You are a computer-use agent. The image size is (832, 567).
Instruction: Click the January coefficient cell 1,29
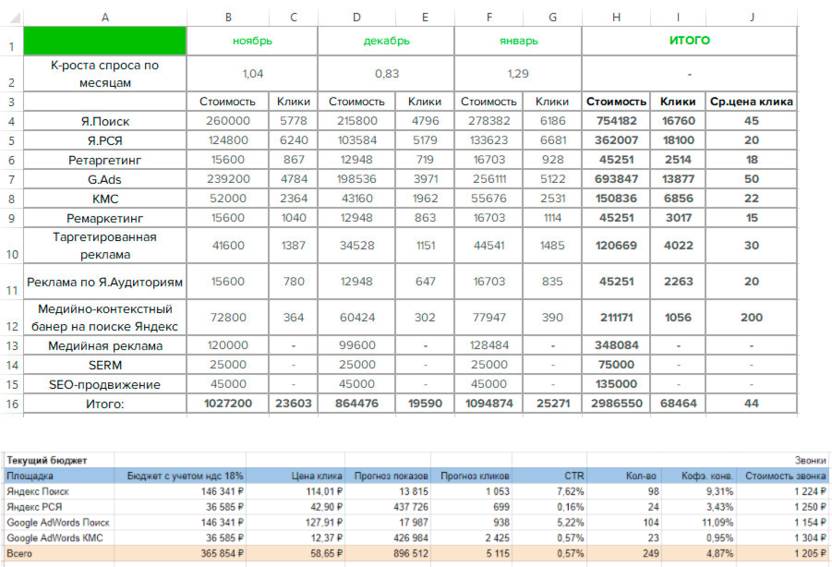coord(517,74)
